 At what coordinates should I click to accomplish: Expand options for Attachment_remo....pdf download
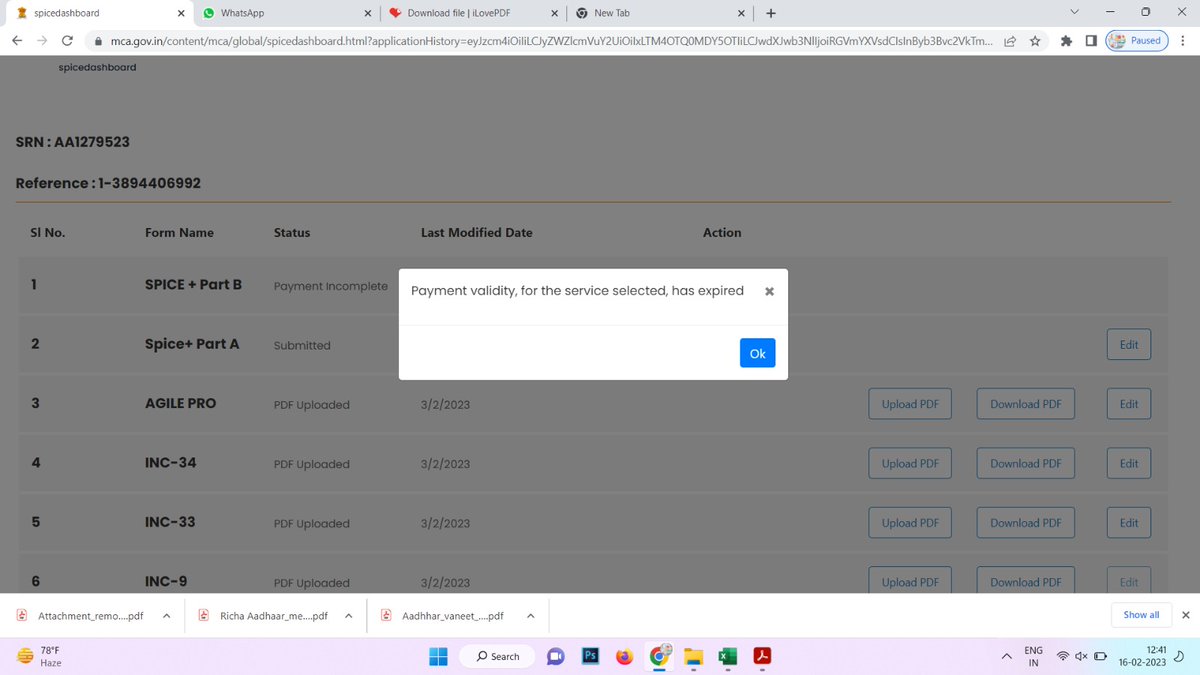tap(166, 615)
